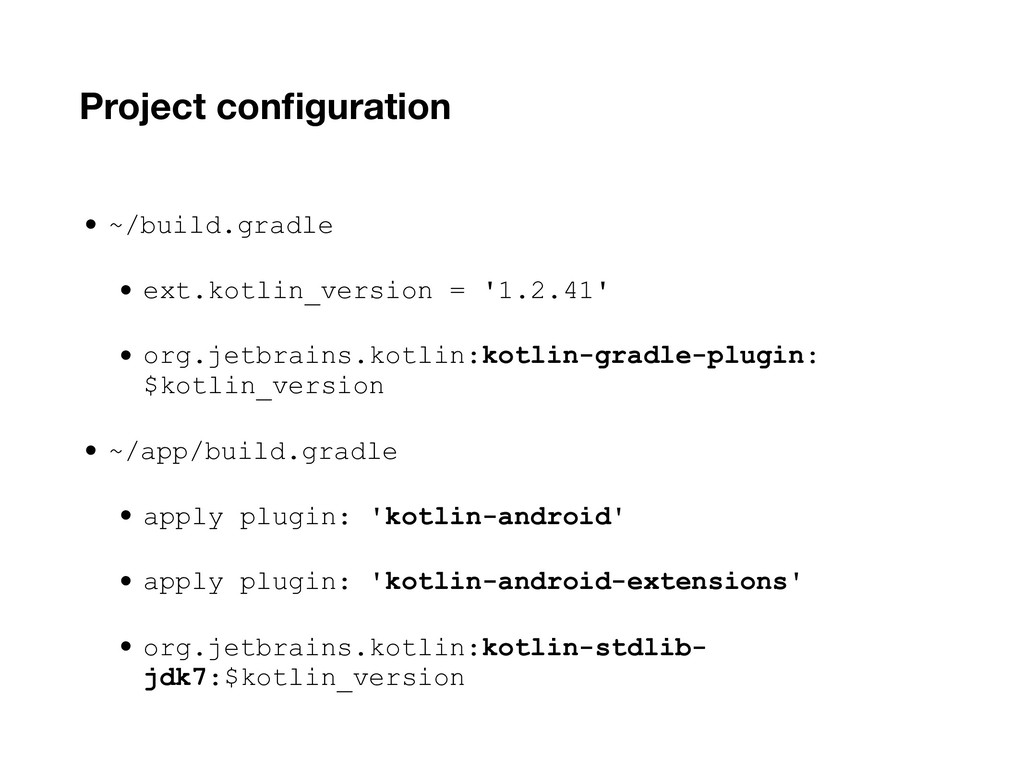Click the bold 'kotlin-android' plugin name
The width and height of the screenshot is (1024, 768).
(x=500, y=517)
